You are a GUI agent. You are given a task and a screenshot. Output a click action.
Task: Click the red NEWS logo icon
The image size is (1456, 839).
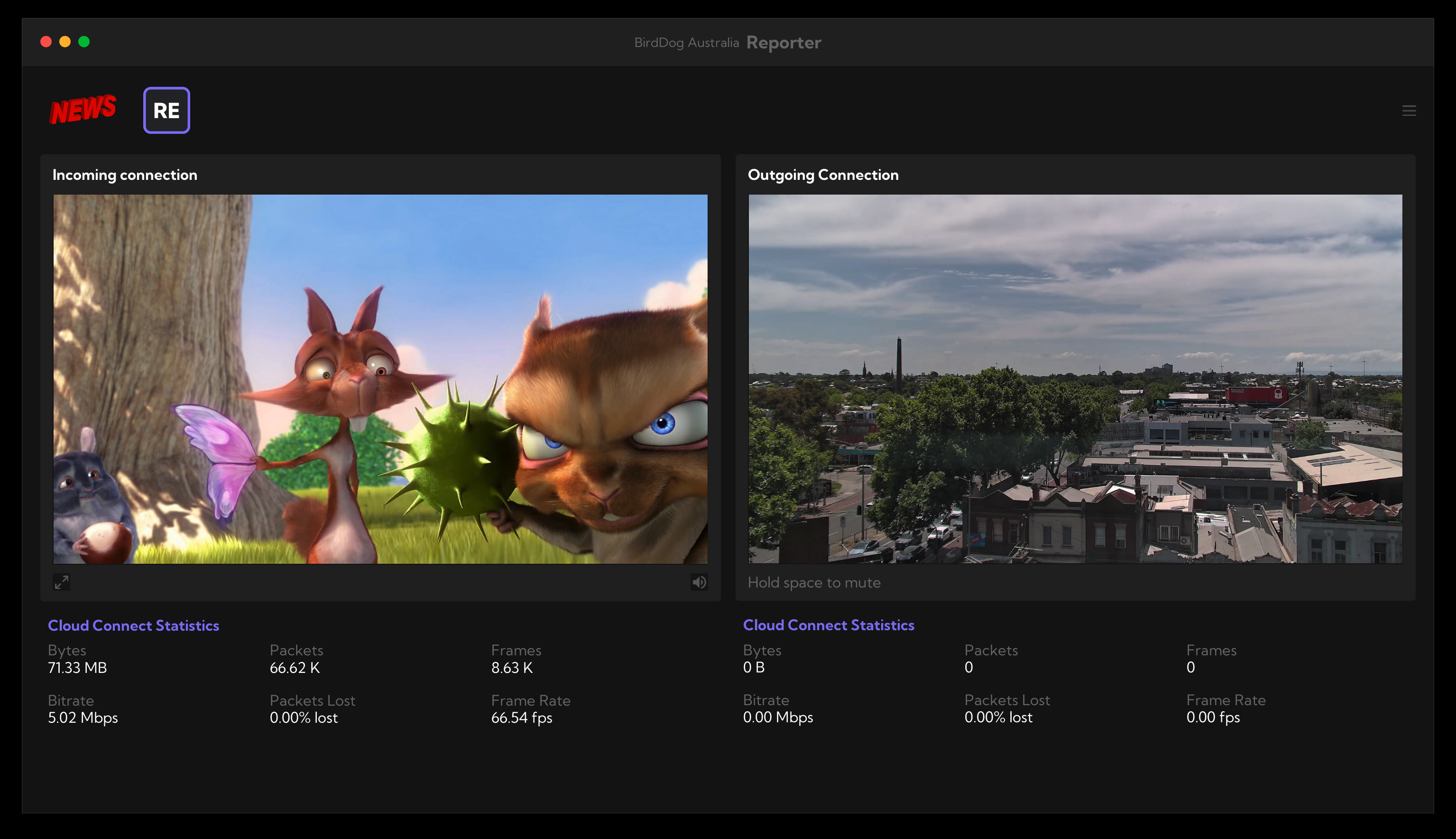coord(83,110)
